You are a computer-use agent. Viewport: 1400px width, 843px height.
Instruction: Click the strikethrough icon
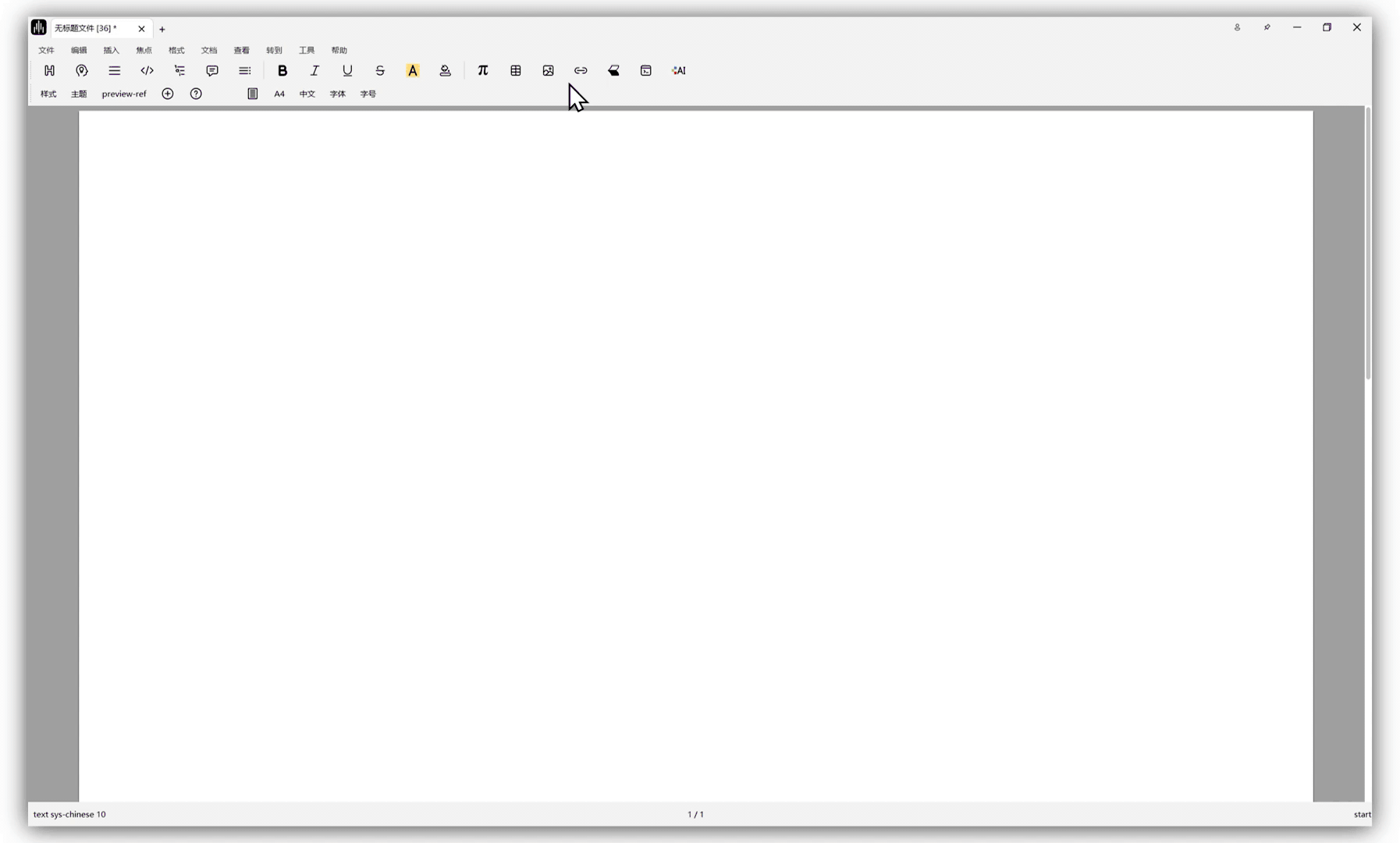coord(380,70)
